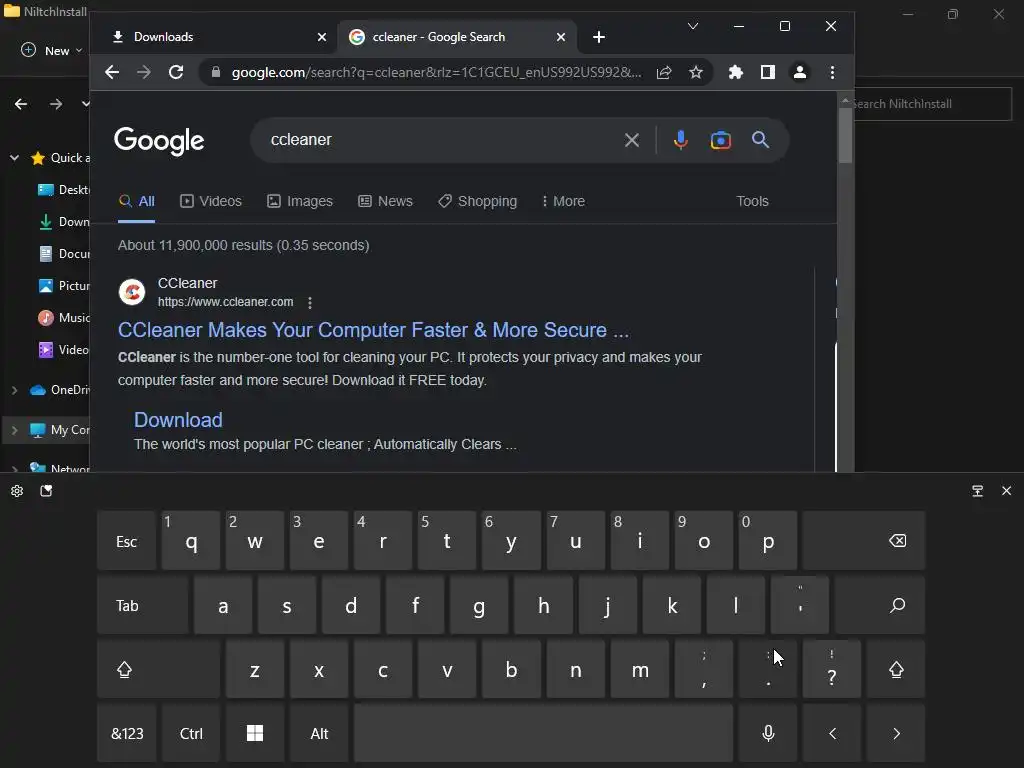Close the touch keyboard
The image size is (1024, 768).
[1006, 491]
